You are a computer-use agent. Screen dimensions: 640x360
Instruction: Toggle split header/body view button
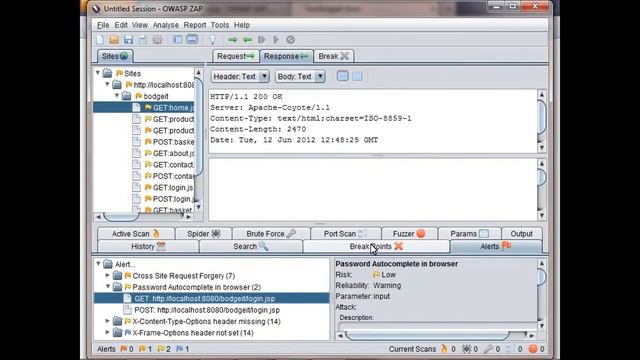[x=342, y=76]
